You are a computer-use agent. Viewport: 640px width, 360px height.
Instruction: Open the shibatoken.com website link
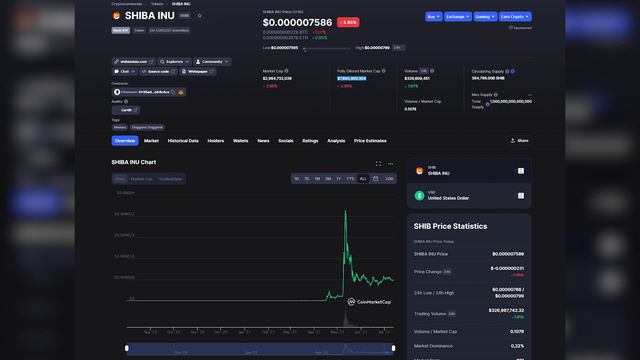133,62
